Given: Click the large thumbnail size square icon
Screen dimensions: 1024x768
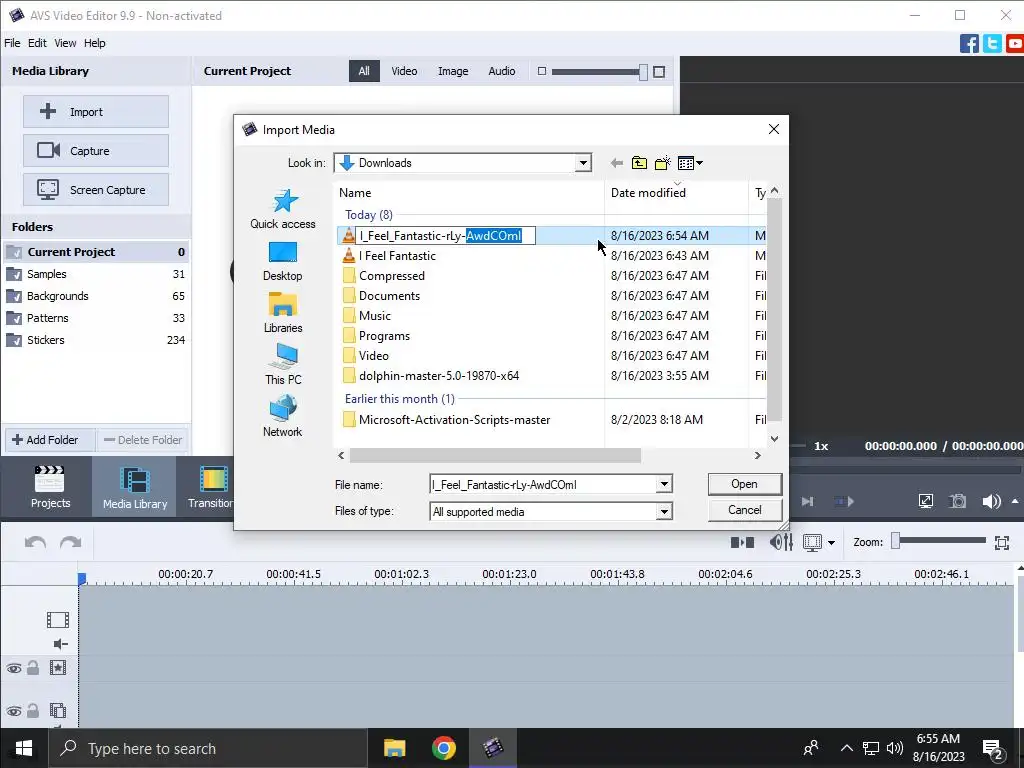Looking at the screenshot, I should pos(659,72).
